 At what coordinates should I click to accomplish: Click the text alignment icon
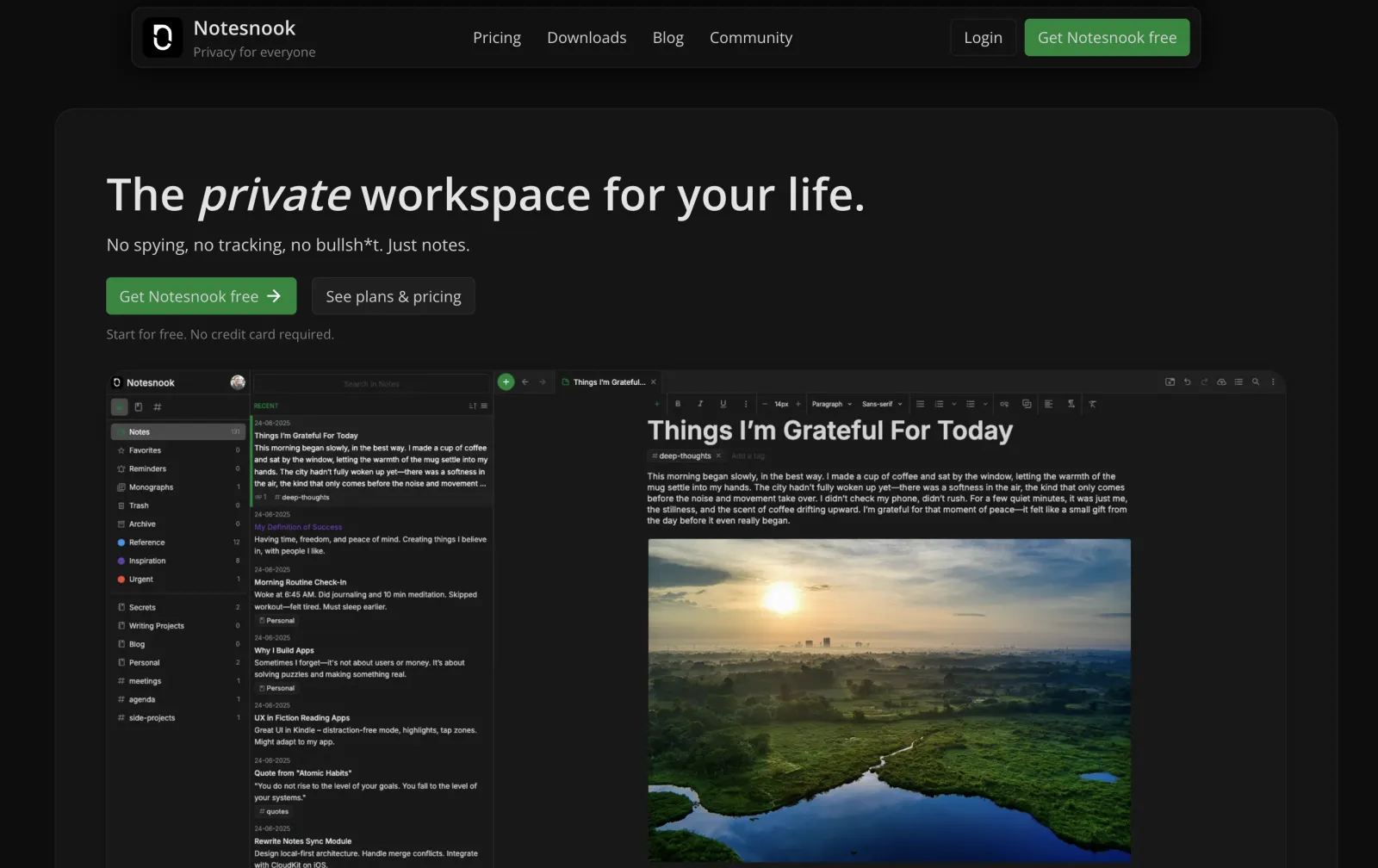[1048, 404]
